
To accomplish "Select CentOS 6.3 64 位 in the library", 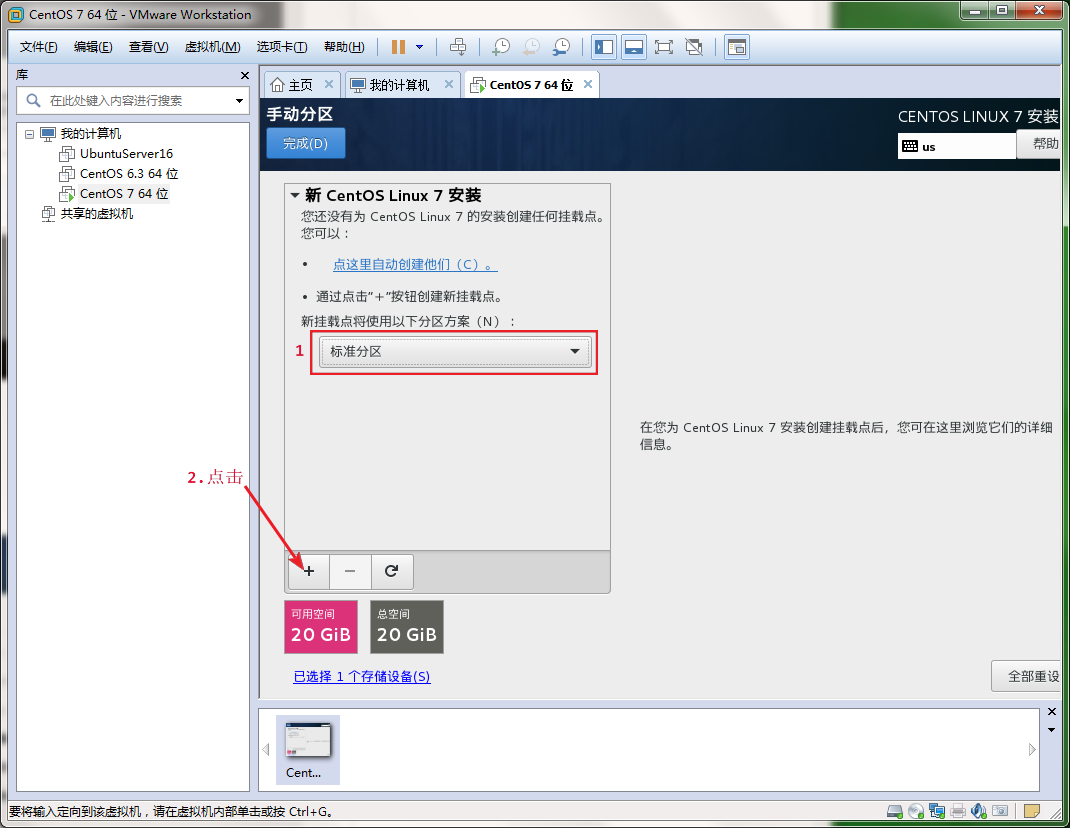I will click(129, 173).
